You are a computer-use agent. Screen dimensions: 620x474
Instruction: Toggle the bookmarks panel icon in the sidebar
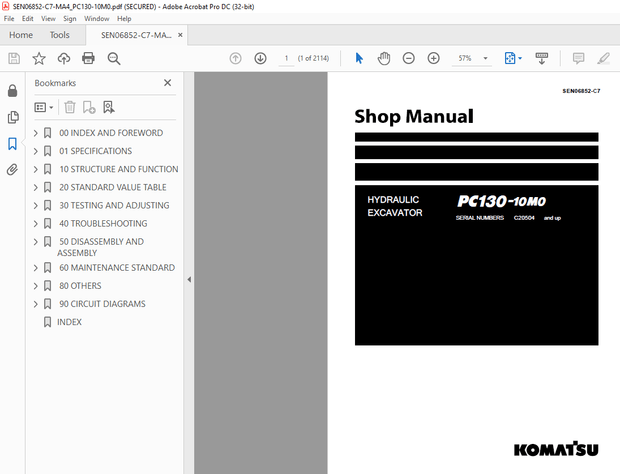pos(13,144)
